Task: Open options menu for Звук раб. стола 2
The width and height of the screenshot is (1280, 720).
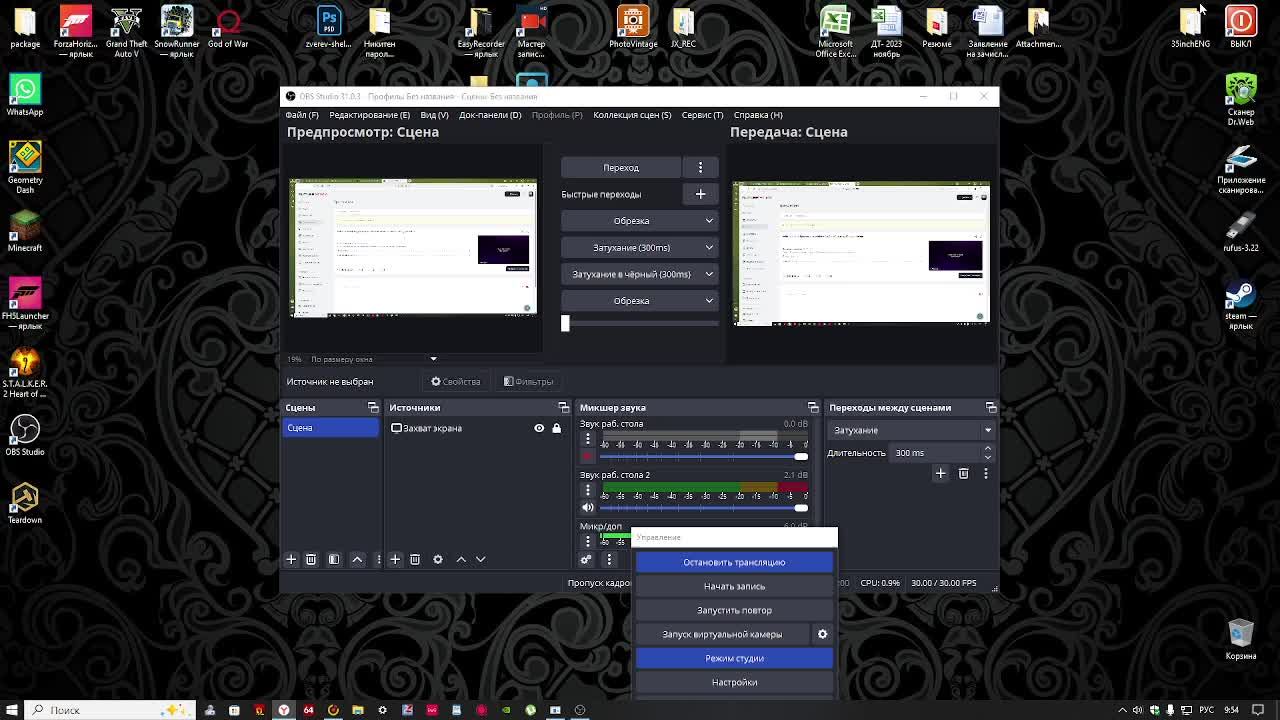Action: (588, 490)
